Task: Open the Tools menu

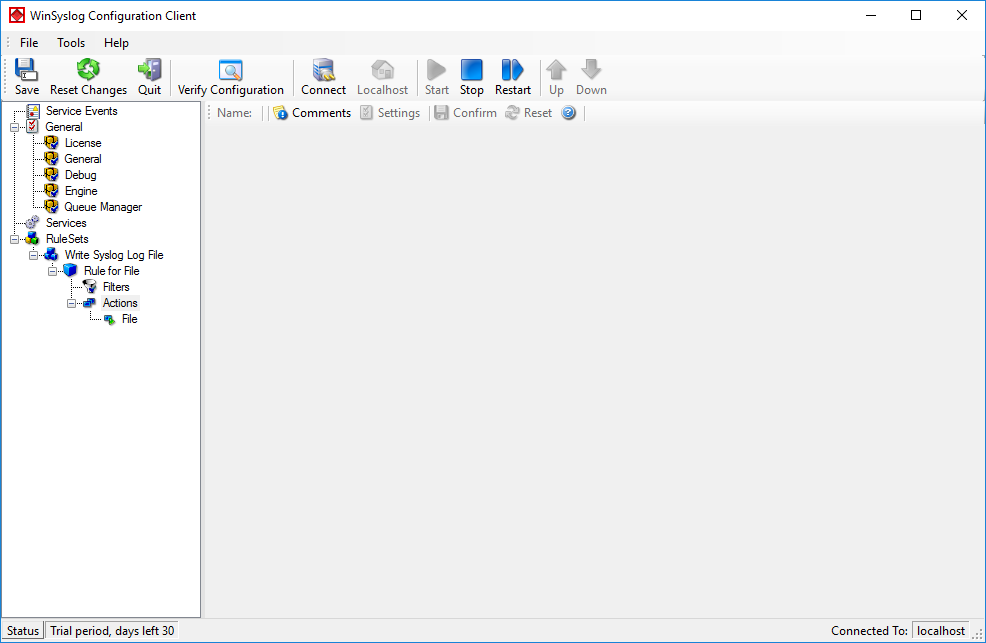Action: click(x=71, y=43)
